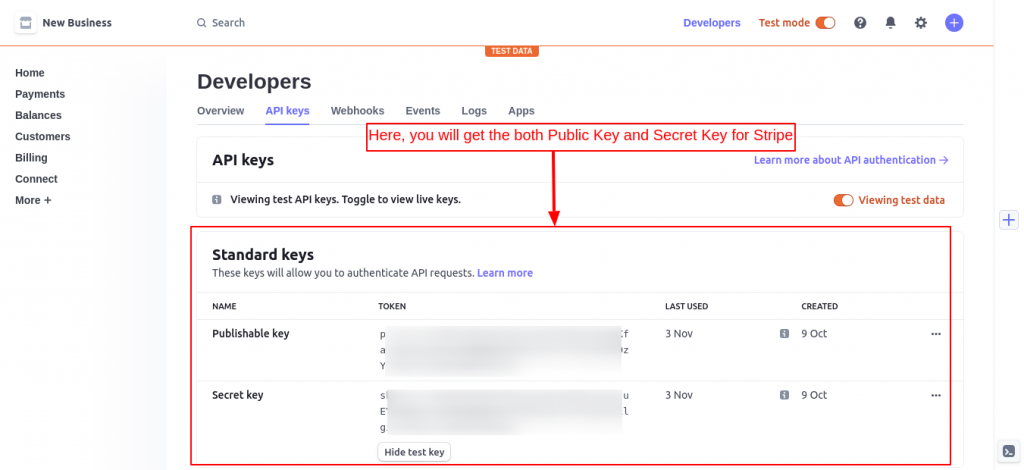Viewport: 1024px width, 470px height.
Task: Click the Hide test key button
Action: click(x=414, y=452)
